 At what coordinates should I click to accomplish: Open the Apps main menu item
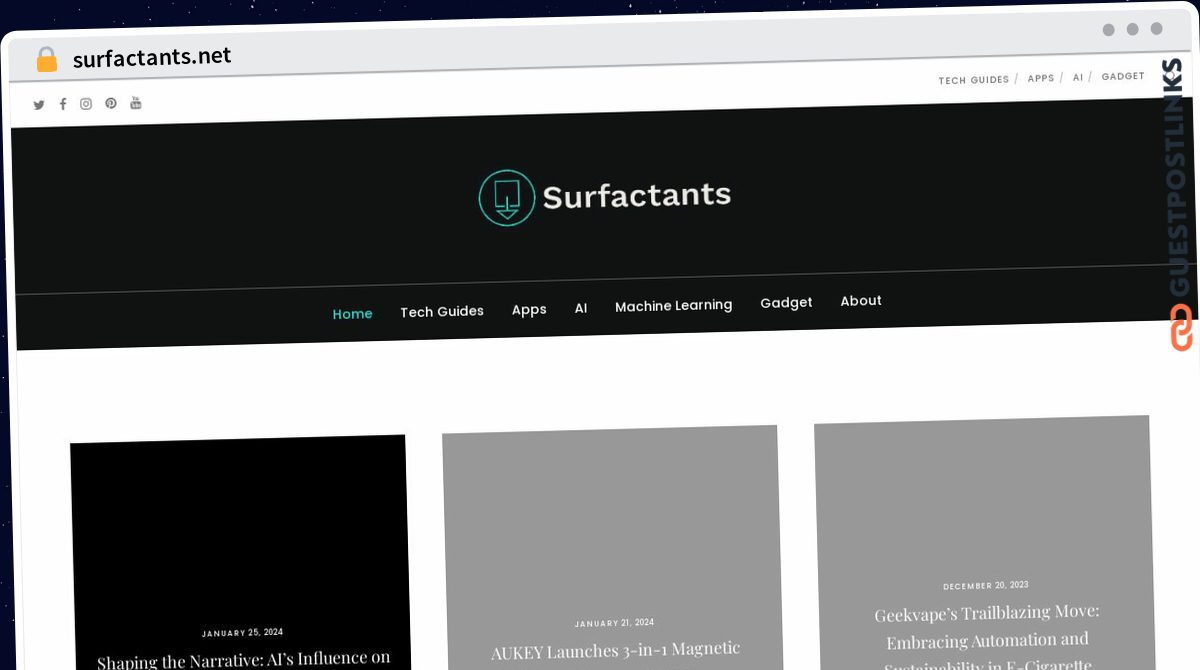pyautogui.click(x=529, y=310)
